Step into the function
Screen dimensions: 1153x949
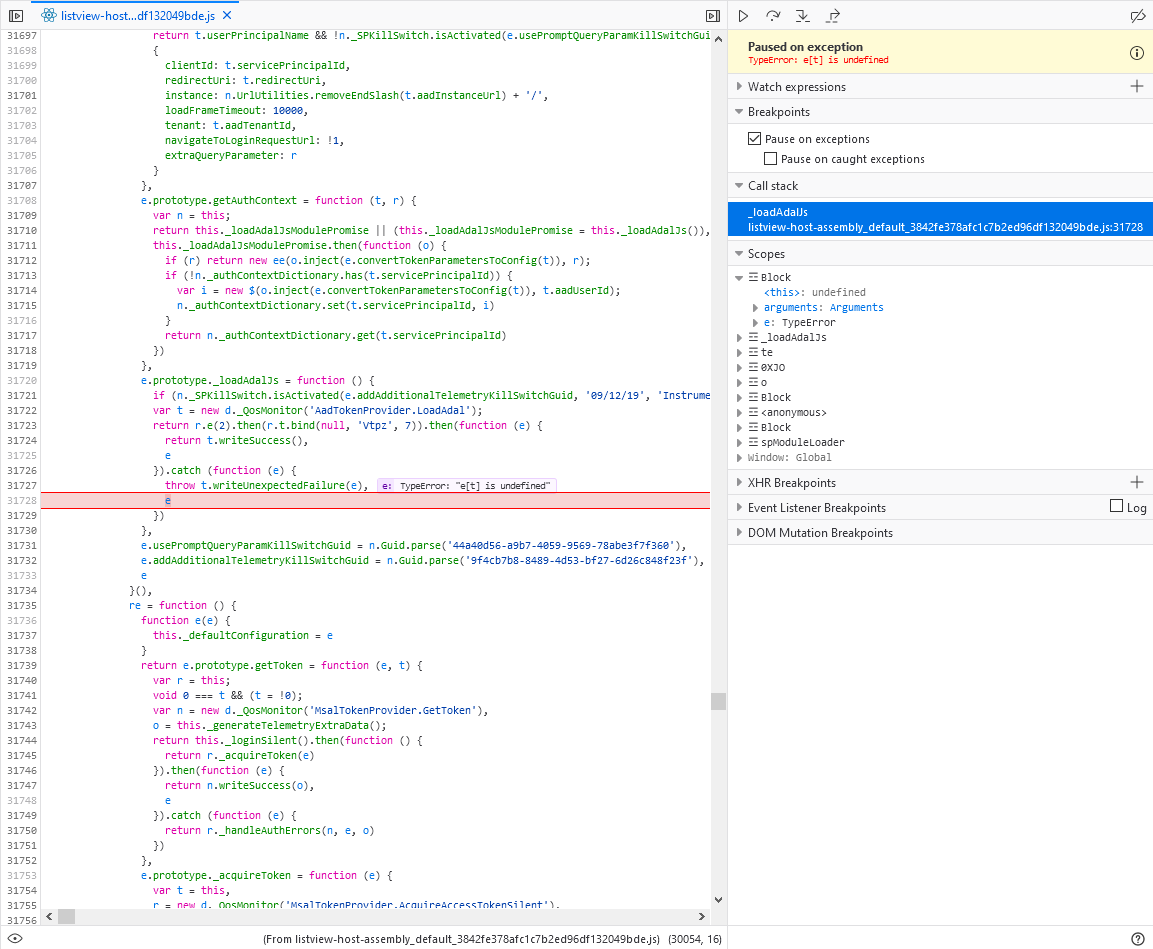tap(802, 15)
